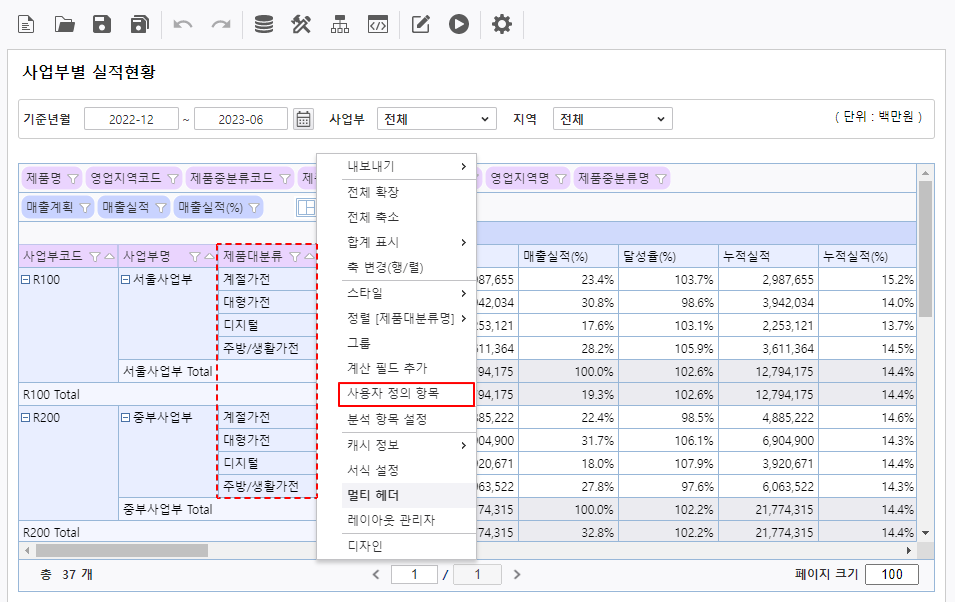The image size is (955, 602).
Task: Go to the next page arrow
Action: [517, 575]
